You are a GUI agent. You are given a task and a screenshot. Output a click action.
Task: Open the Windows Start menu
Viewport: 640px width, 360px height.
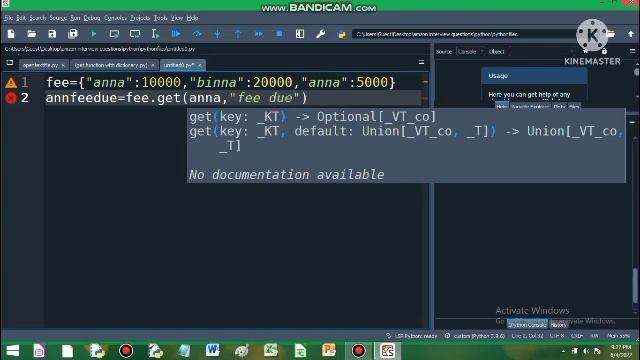[13, 351]
